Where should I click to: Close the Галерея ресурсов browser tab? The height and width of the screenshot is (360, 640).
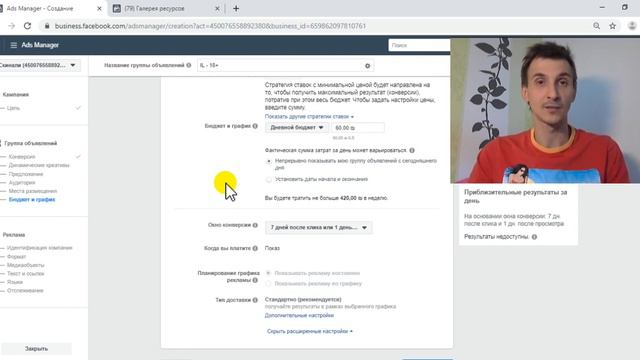pos(217,8)
